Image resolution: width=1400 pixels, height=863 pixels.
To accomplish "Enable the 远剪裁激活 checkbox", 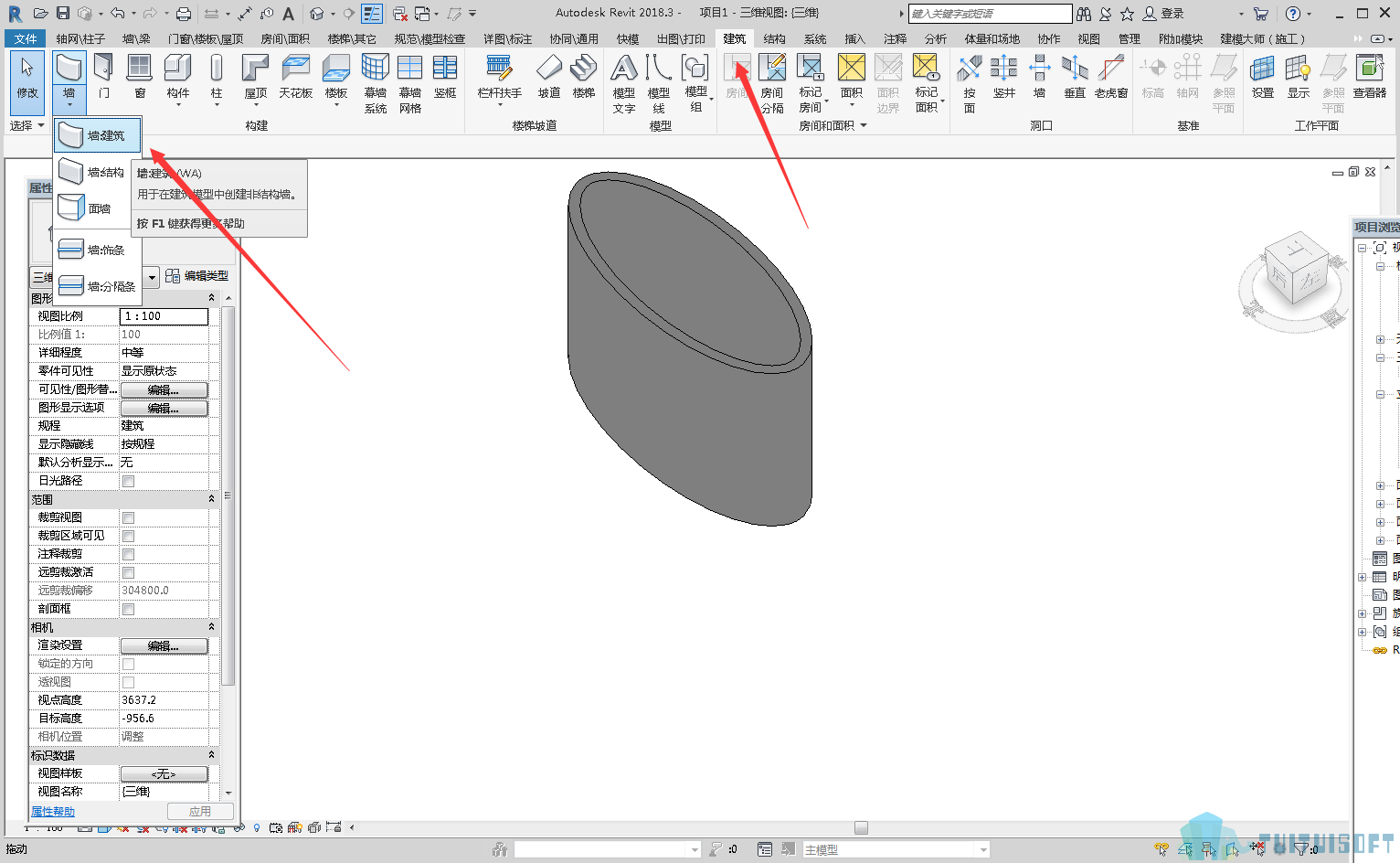I will (128, 572).
